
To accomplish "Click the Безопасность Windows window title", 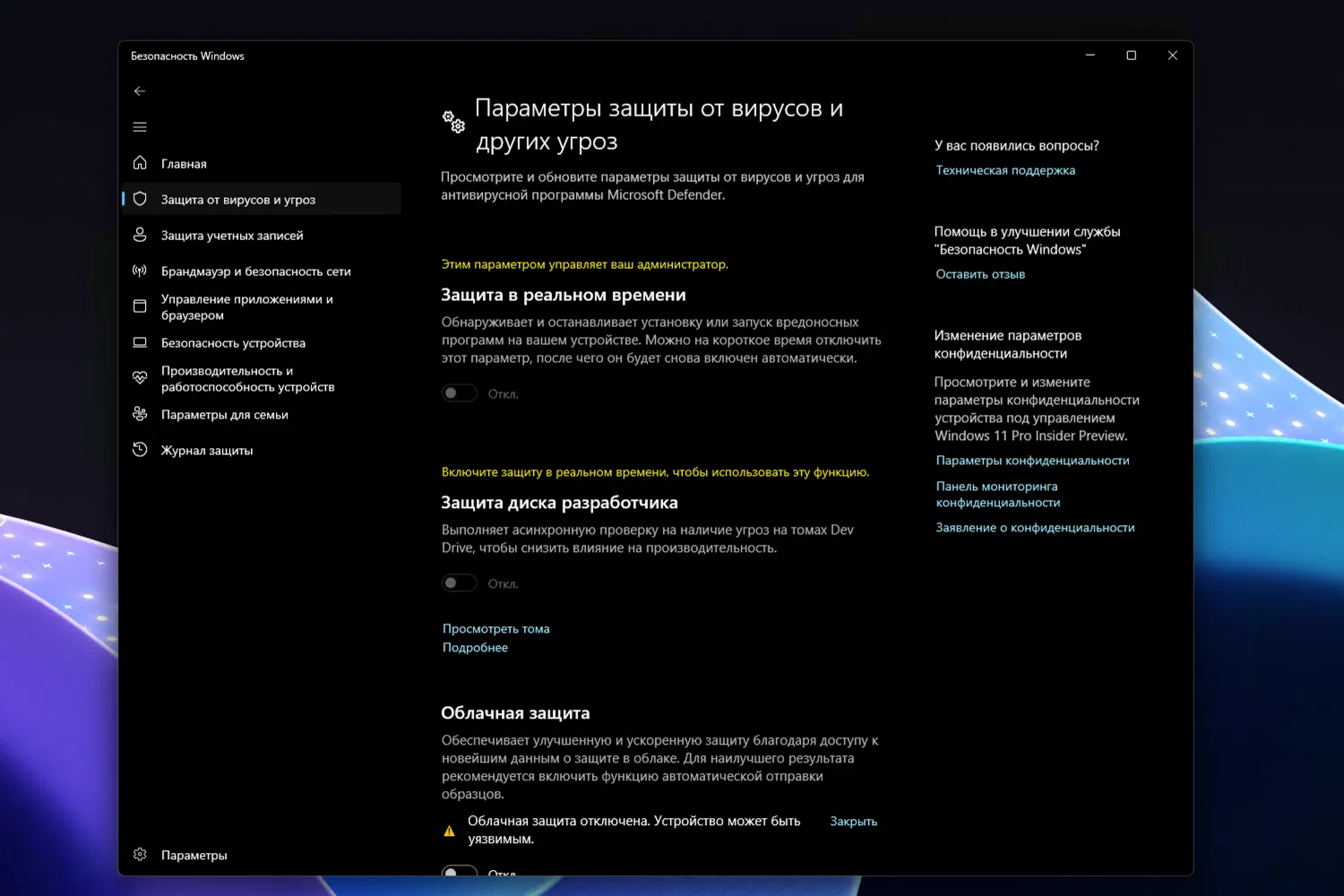I will 187,56.
